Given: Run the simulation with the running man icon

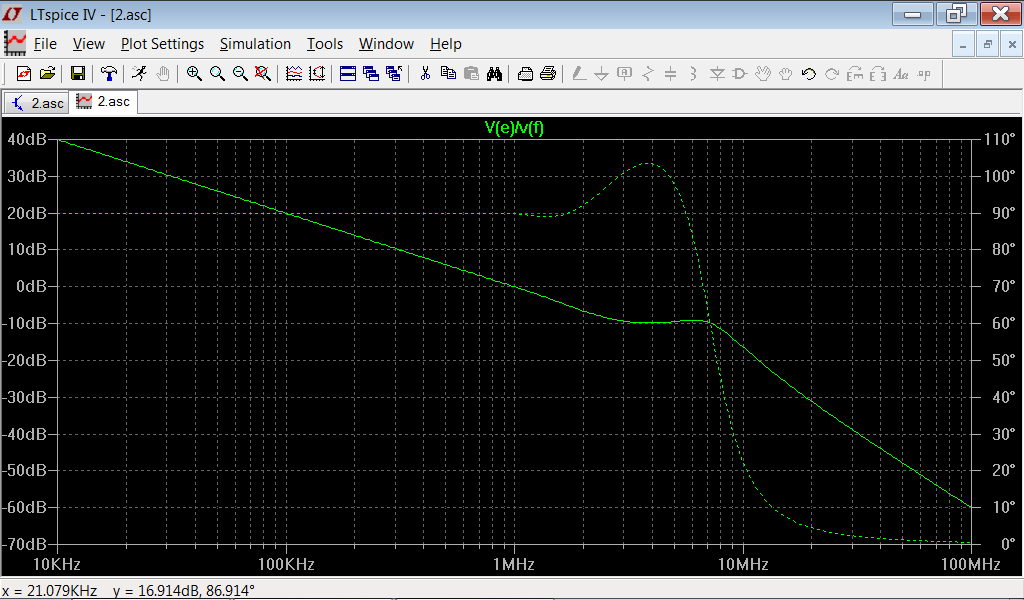Looking at the screenshot, I should (x=139, y=74).
